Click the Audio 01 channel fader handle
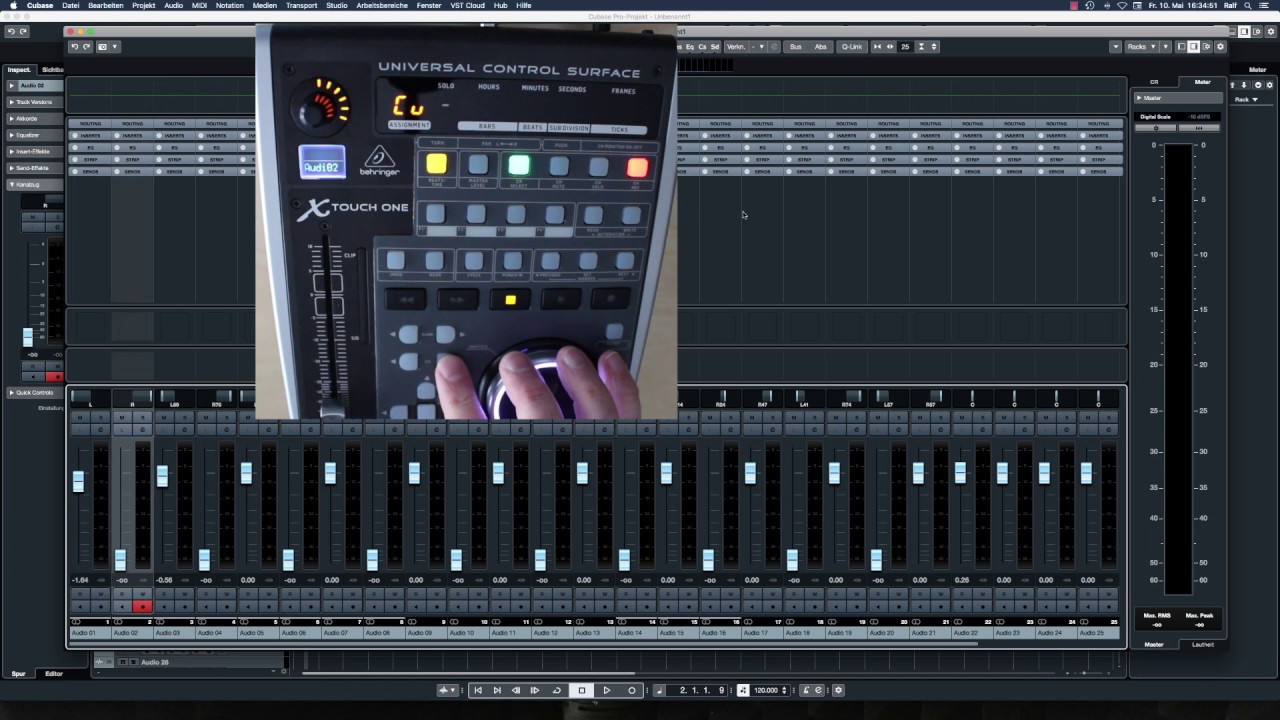 pos(78,481)
